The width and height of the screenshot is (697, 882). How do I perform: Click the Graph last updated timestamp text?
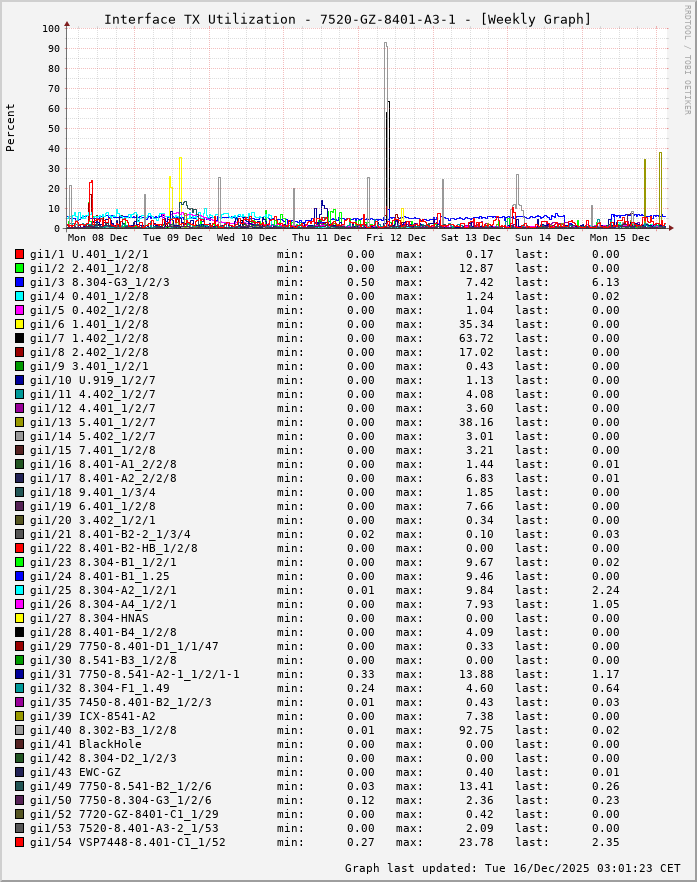pos(512,868)
